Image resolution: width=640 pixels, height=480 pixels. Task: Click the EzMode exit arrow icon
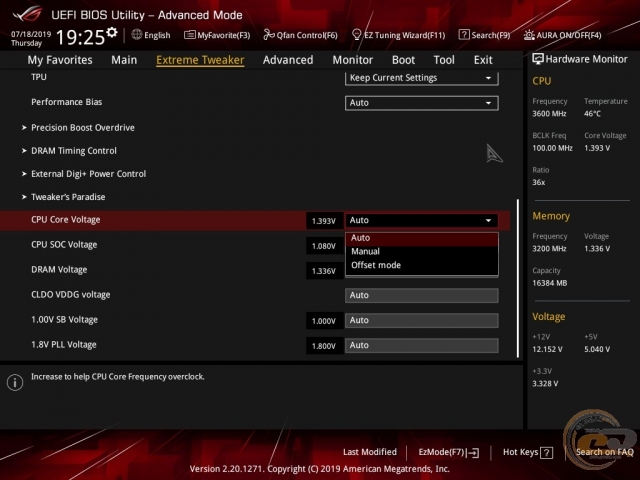[x=473, y=452]
